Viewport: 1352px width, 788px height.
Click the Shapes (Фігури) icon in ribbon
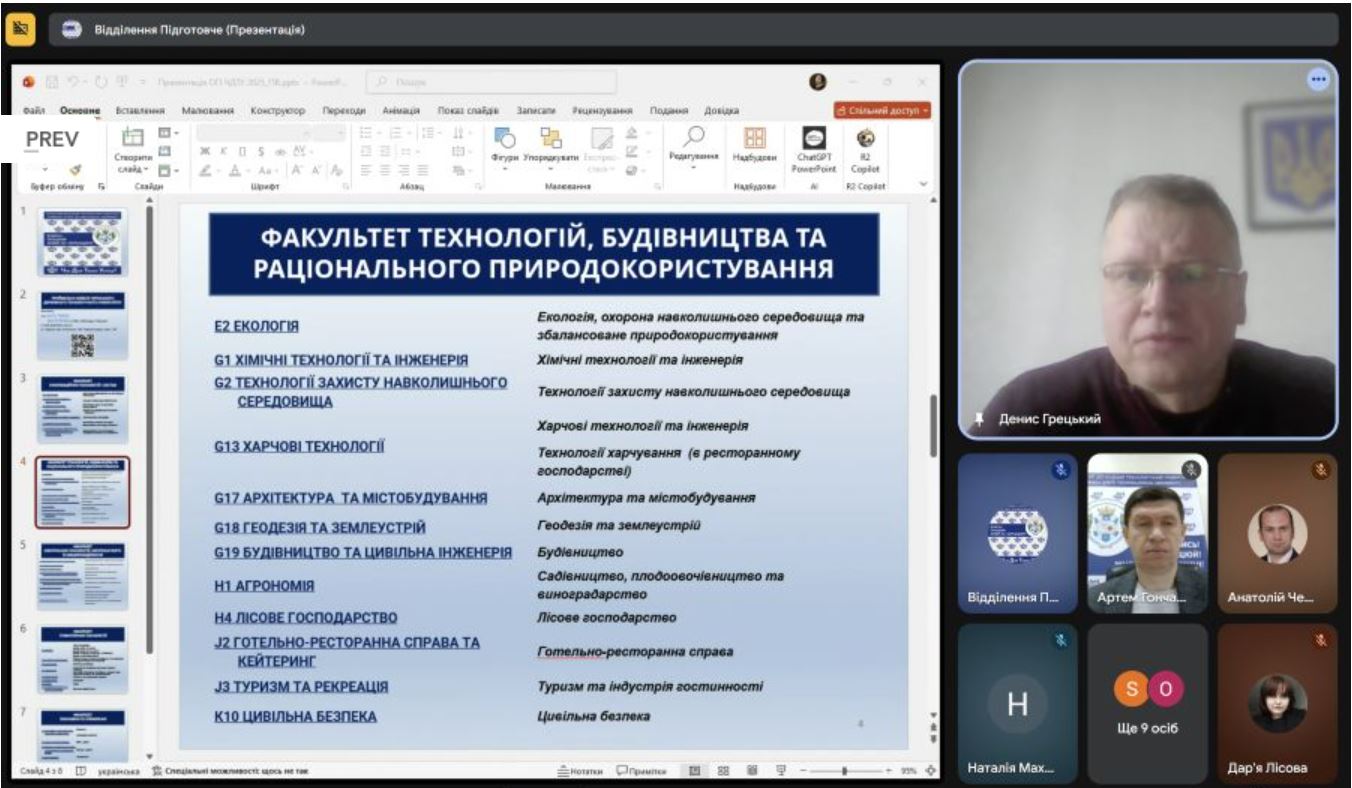click(x=505, y=137)
